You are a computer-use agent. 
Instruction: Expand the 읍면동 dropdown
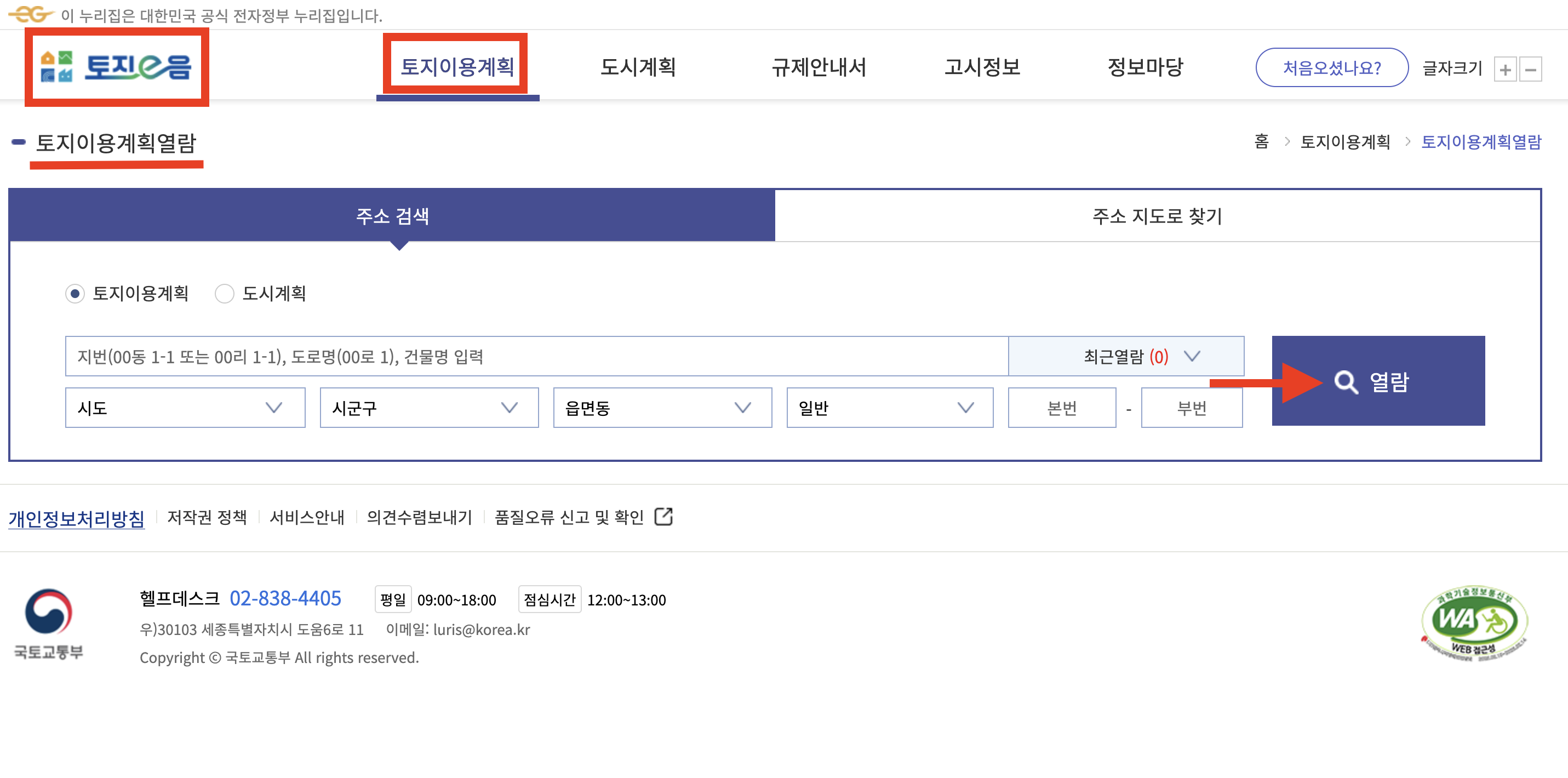point(662,408)
